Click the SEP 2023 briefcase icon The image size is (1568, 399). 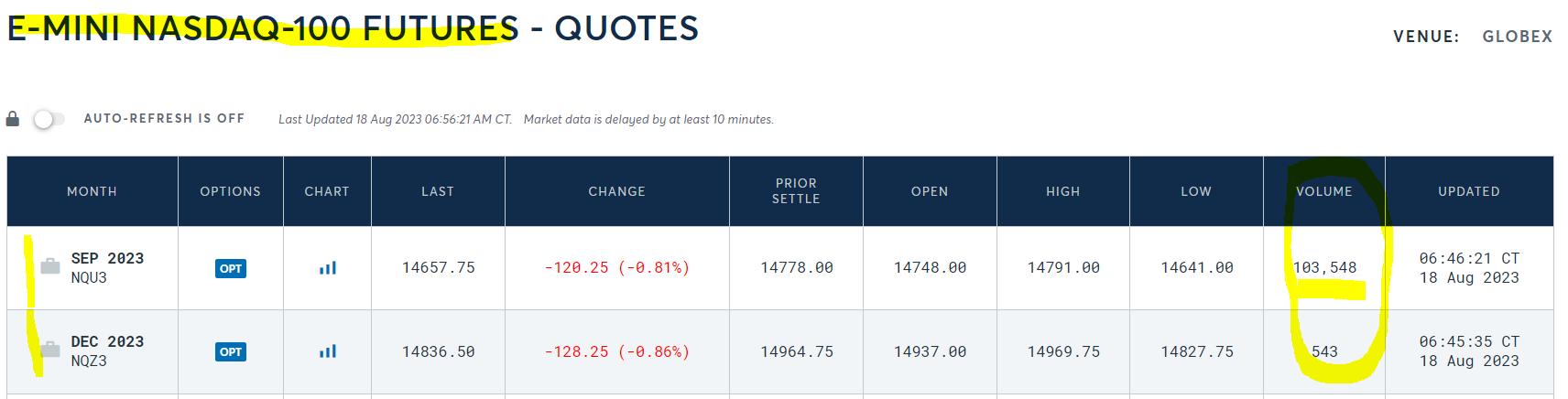pos(50,266)
